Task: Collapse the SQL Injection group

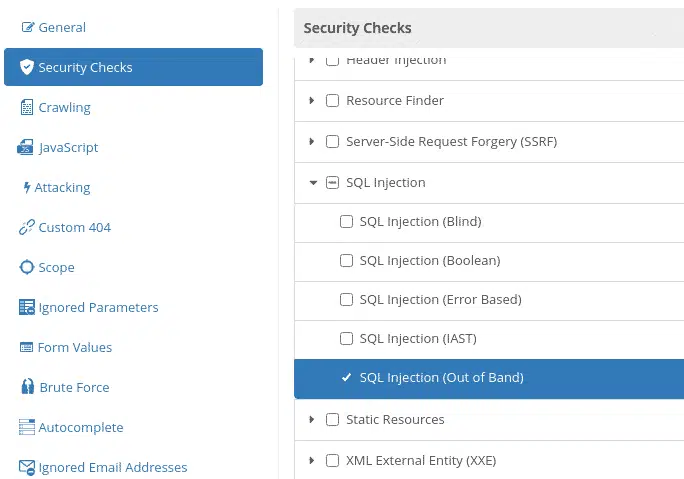Action: (x=313, y=183)
